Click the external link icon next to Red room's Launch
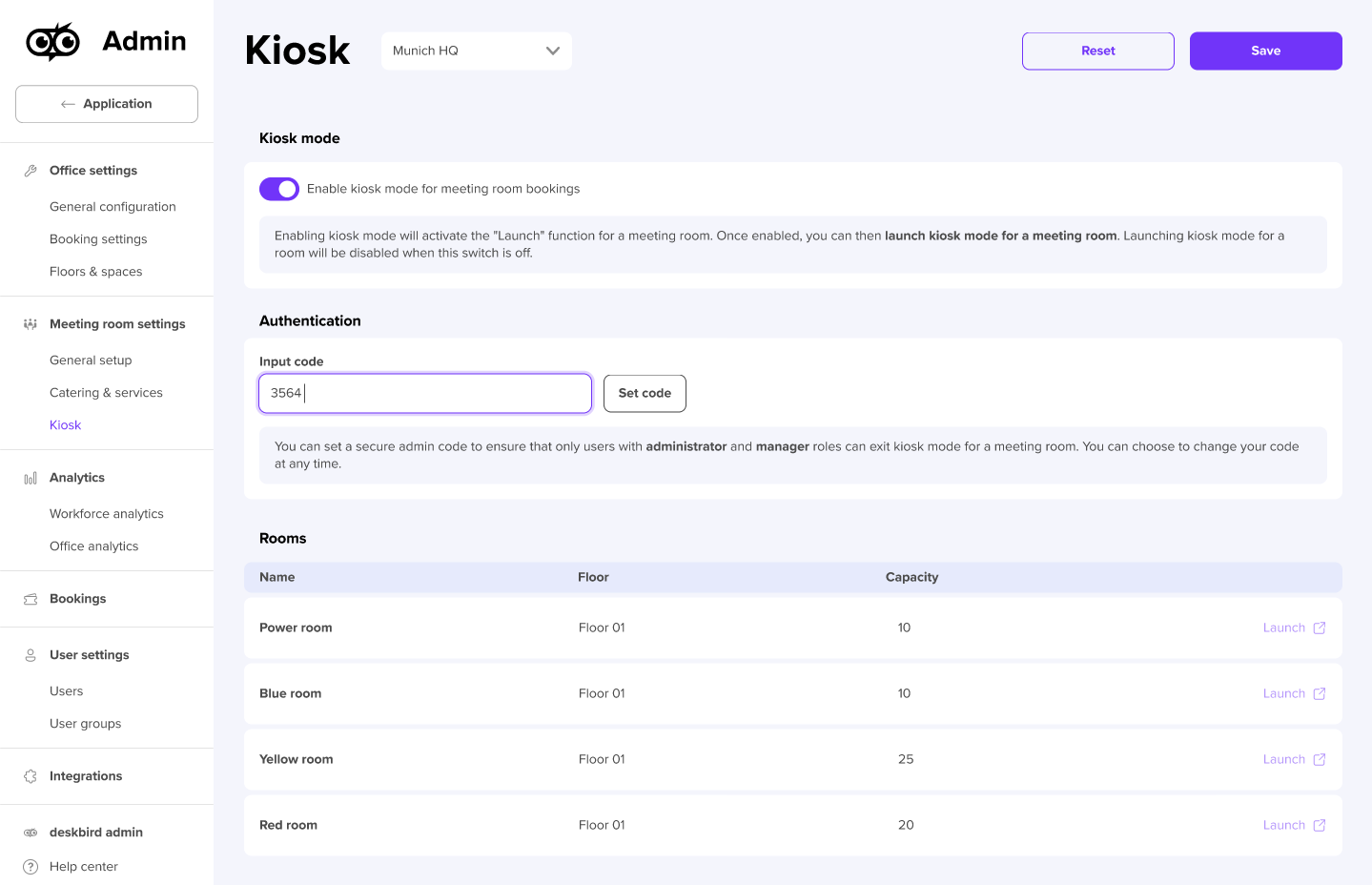 (1320, 825)
